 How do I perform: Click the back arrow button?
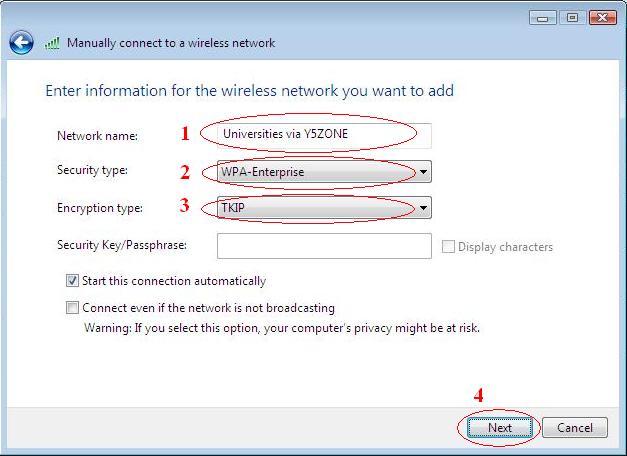[22, 43]
